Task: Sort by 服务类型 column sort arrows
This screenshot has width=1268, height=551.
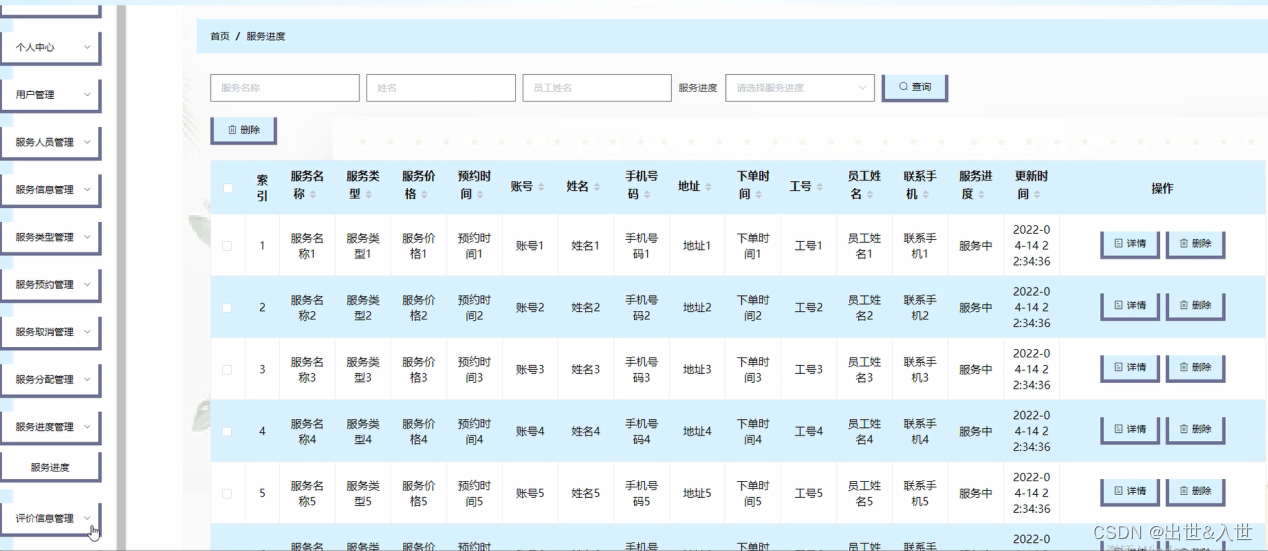Action: (x=368, y=195)
